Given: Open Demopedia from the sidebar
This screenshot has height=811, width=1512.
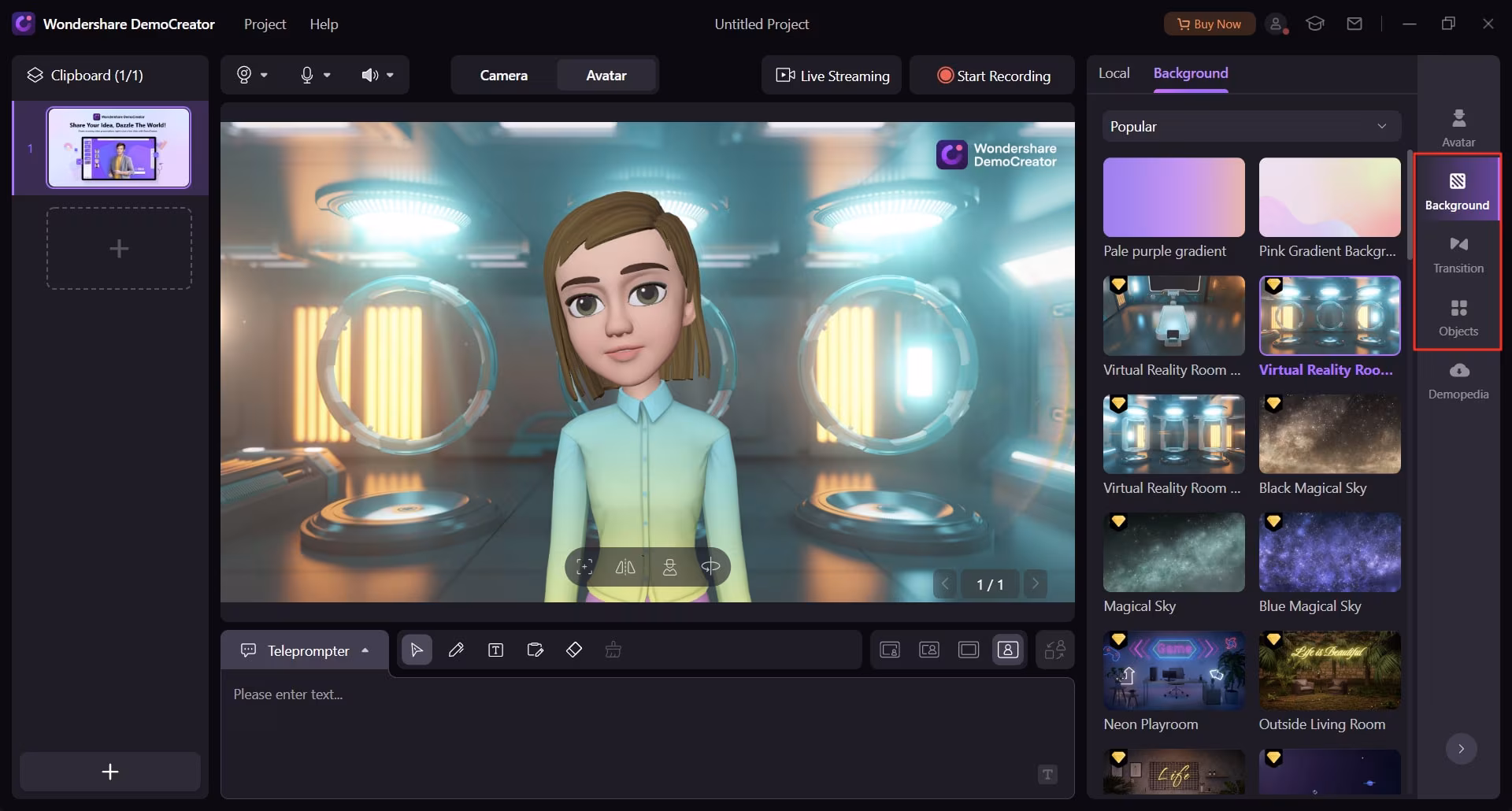Looking at the screenshot, I should (1458, 380).
